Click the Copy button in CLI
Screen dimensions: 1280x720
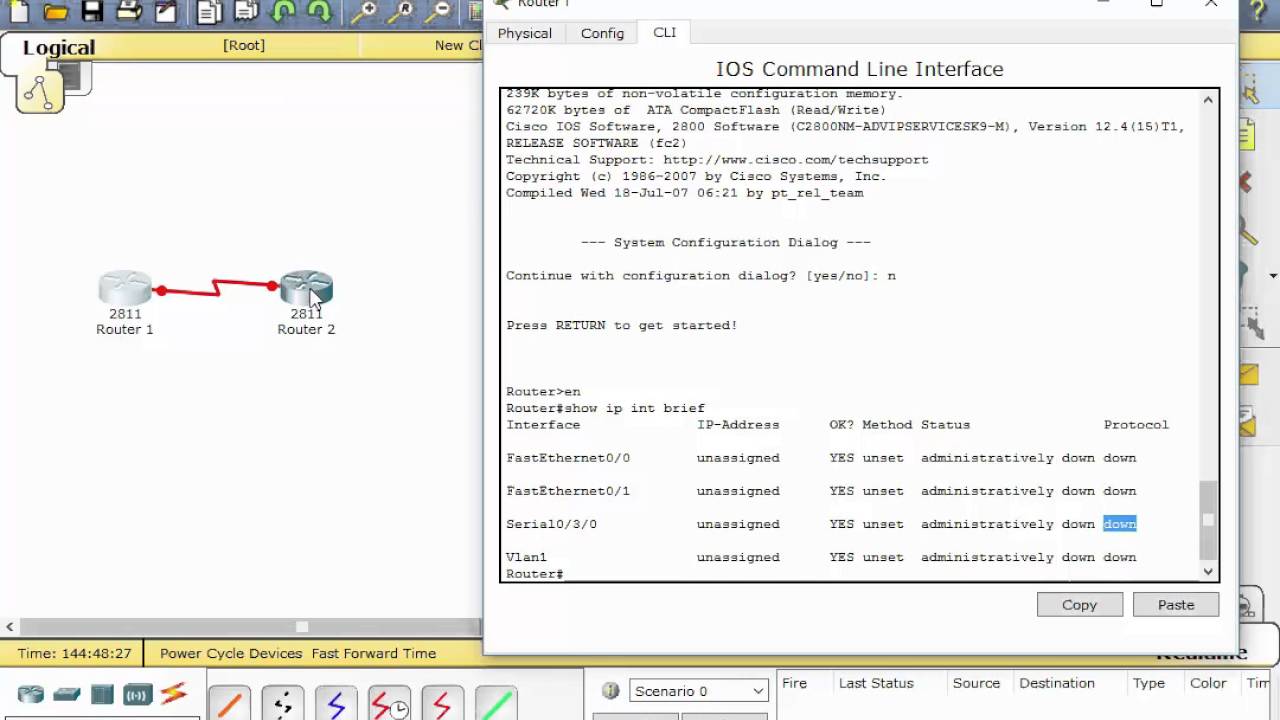pos(1080,605)
